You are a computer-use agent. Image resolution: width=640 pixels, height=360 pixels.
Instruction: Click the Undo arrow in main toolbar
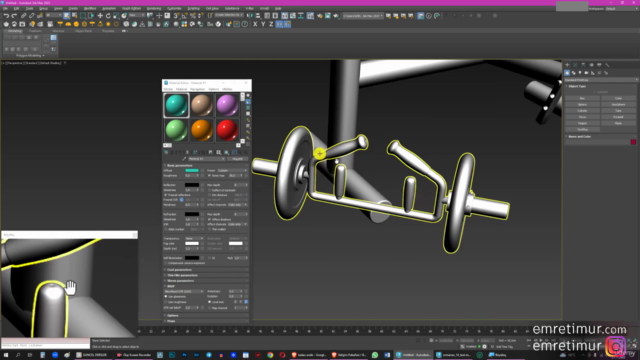[7, 16]
